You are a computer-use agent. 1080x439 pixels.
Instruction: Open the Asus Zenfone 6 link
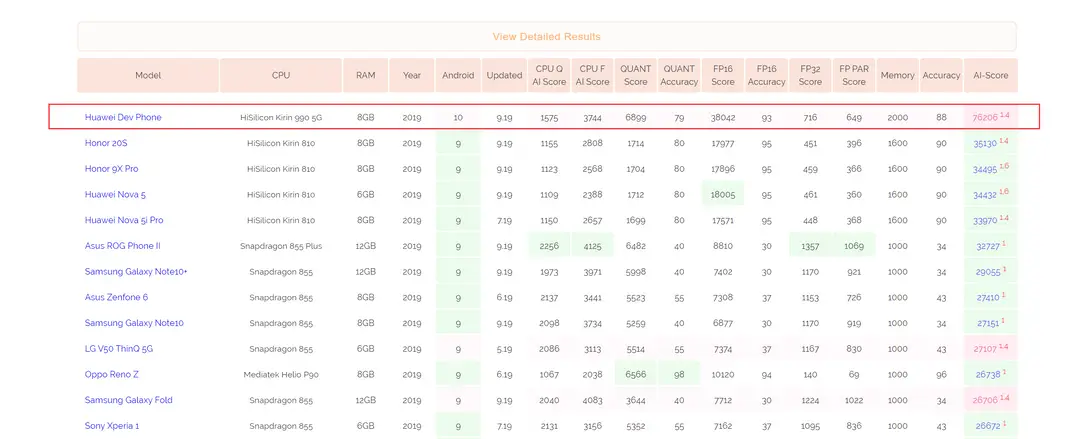(x=116, y=298)
